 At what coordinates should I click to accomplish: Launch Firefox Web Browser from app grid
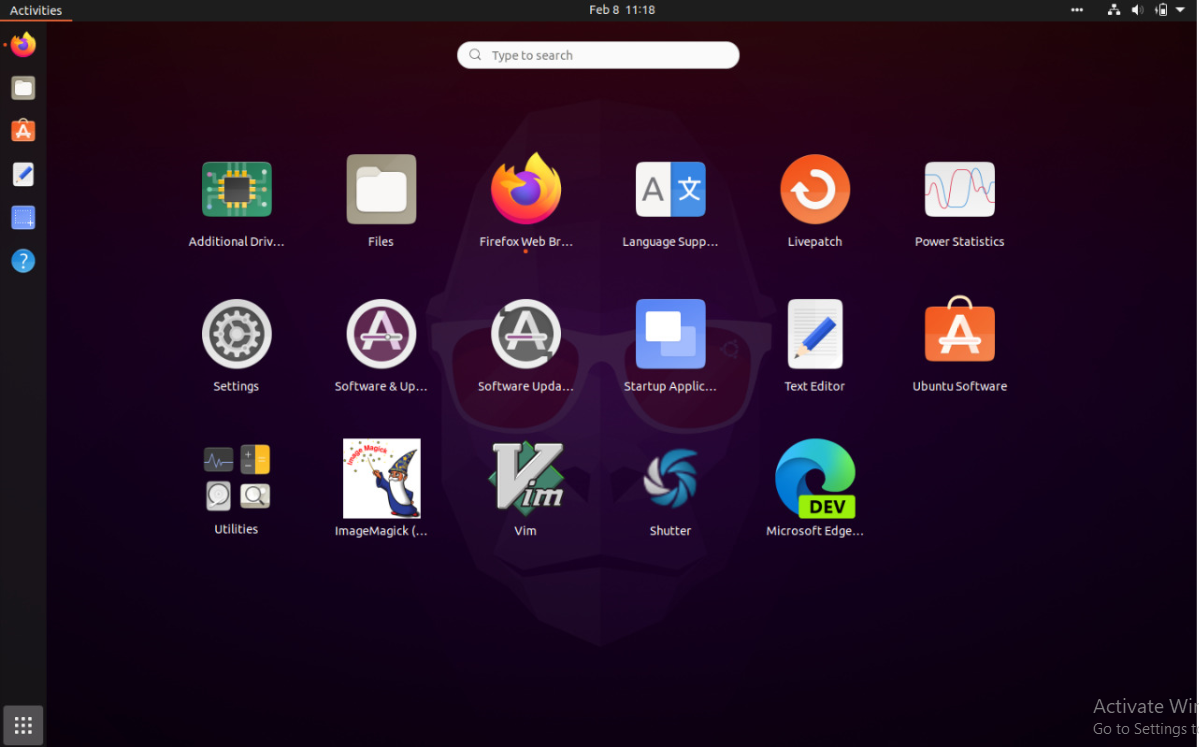tap(525, 190)
